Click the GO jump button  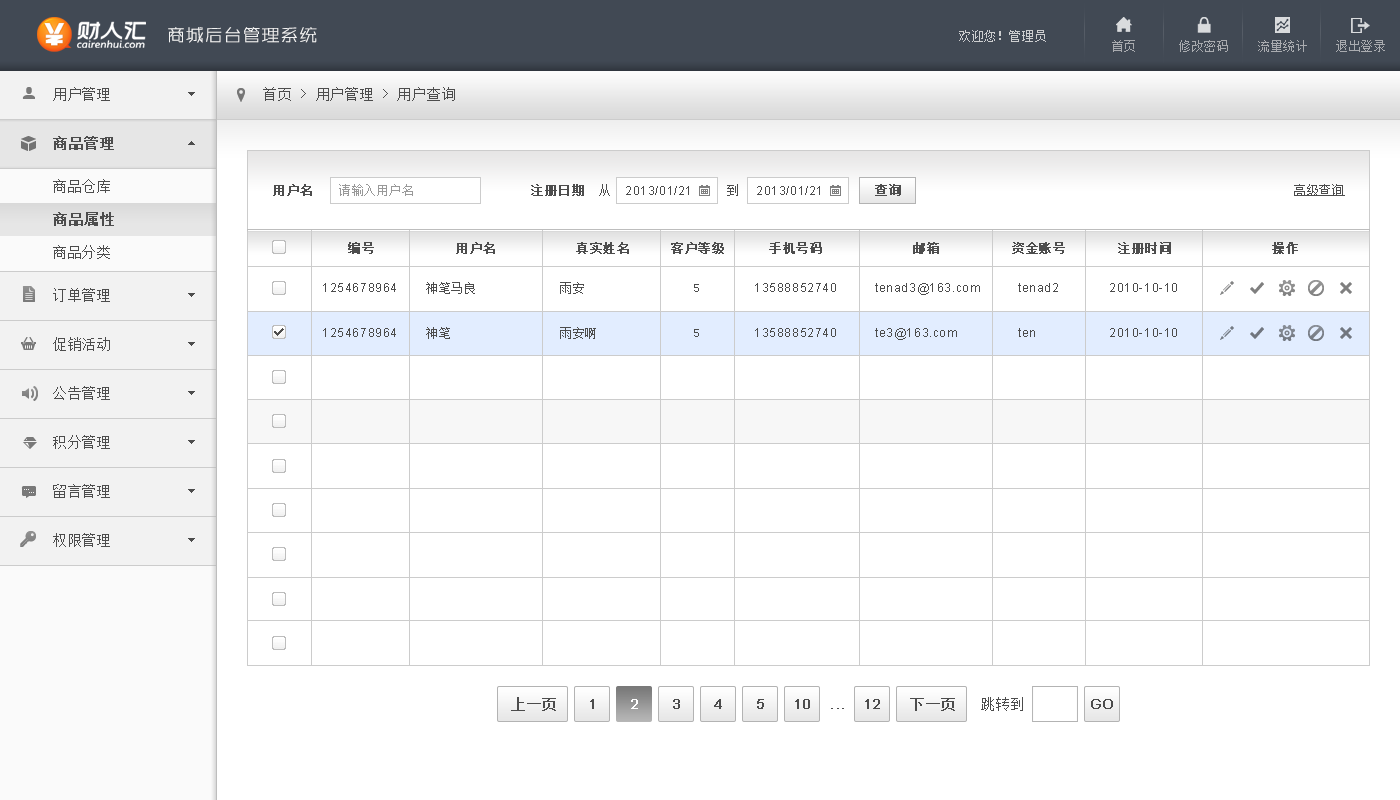click(x=1102, y=704)
